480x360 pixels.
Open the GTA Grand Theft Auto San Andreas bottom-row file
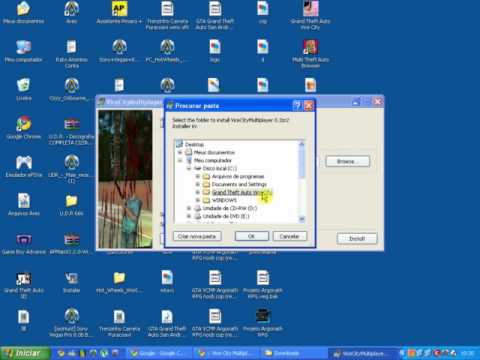167,322
